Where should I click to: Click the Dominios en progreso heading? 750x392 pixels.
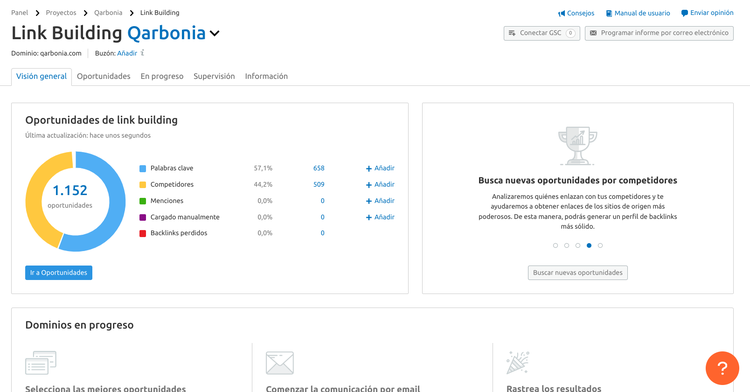[x=79, y=325]
